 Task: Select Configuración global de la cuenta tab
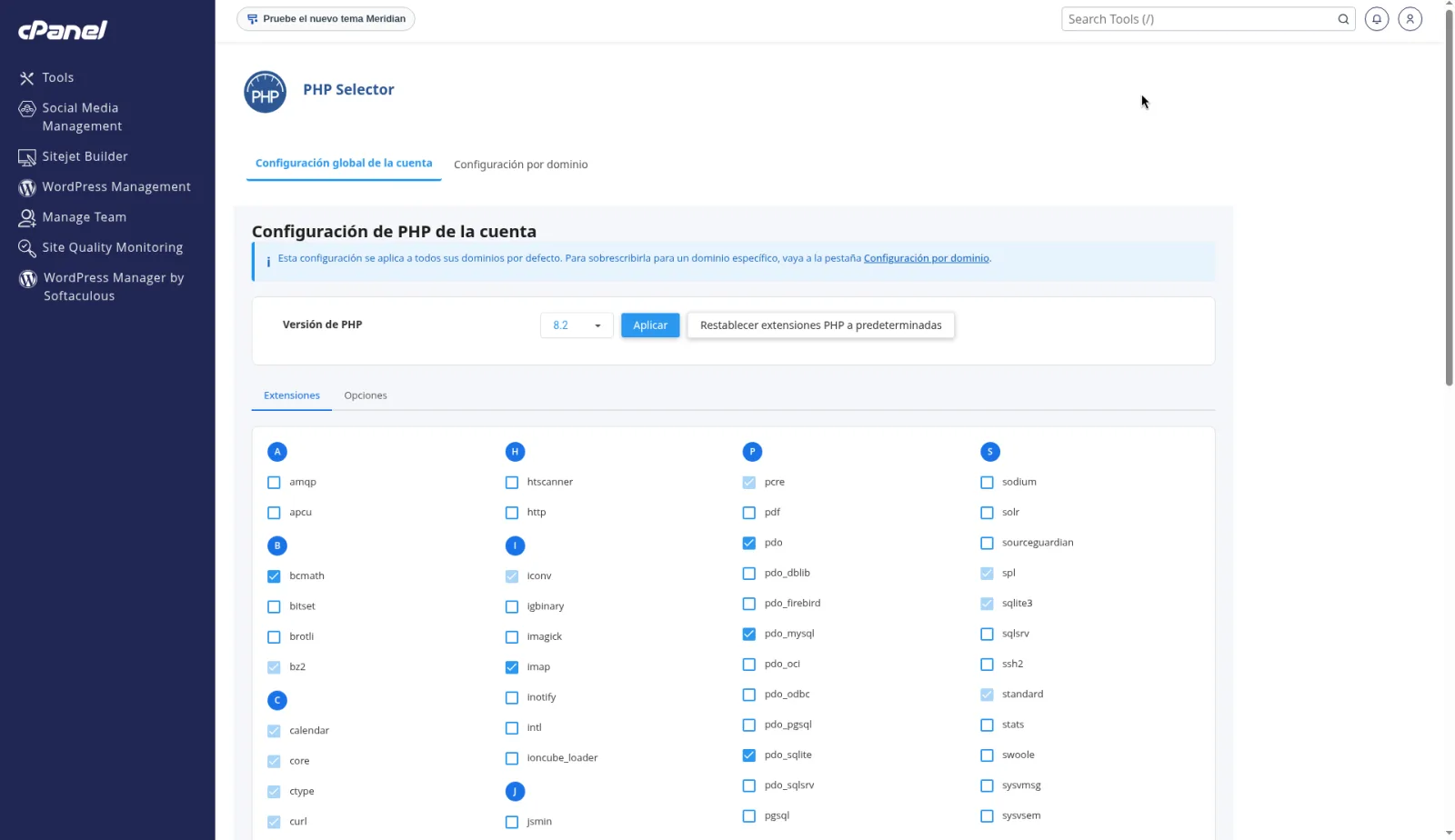(344, 164)
